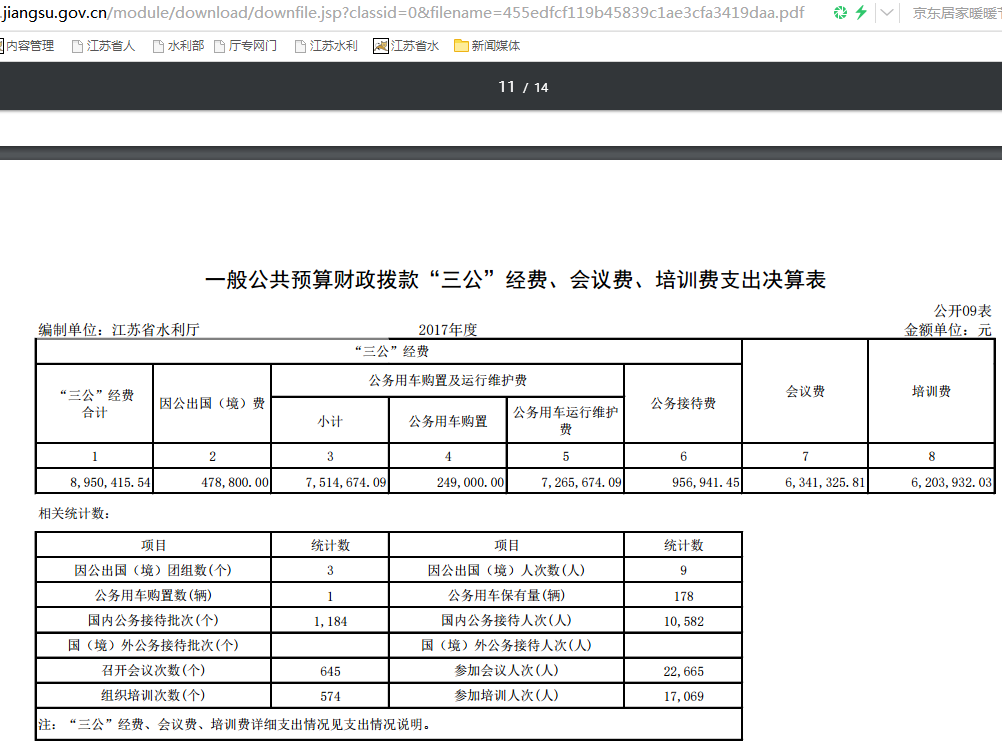The image size is (1002, 756).
Task: Click the value 178
Action: [683, 596]
